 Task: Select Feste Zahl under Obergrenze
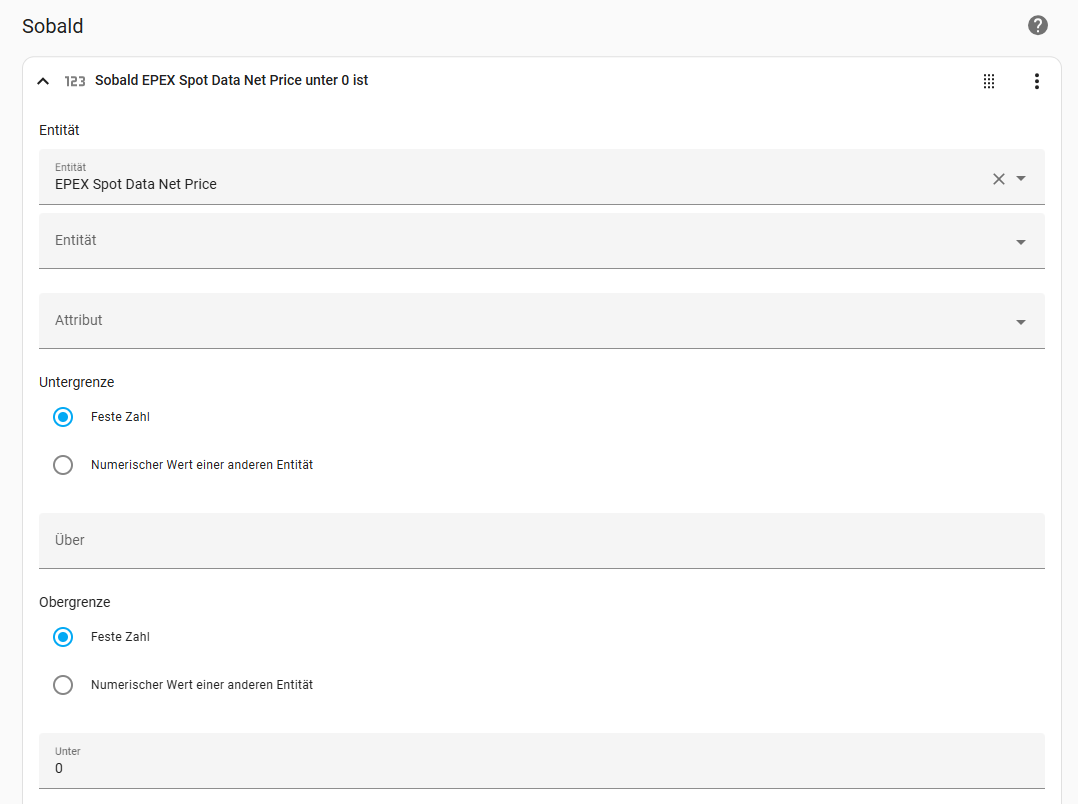tap(63, 637)
